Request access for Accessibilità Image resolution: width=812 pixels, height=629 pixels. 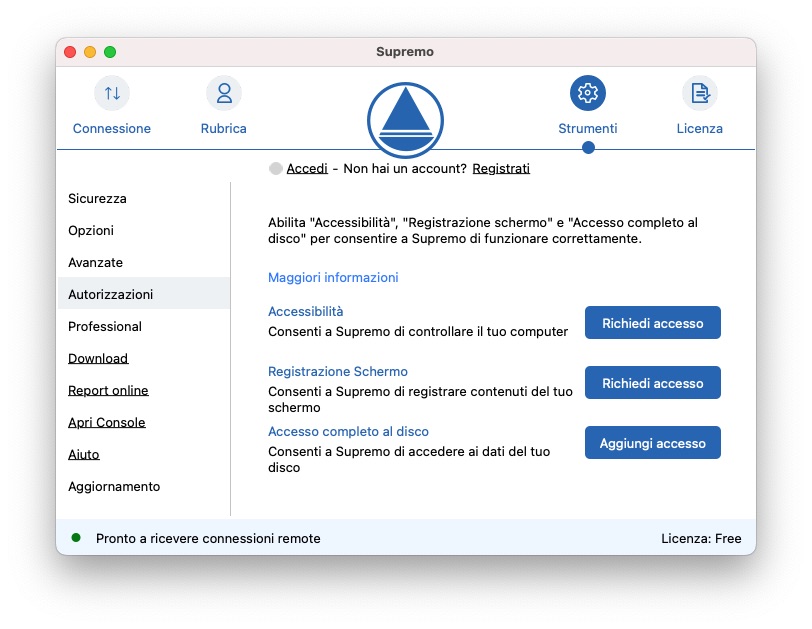pyautogui.click(x=652, y=323)
